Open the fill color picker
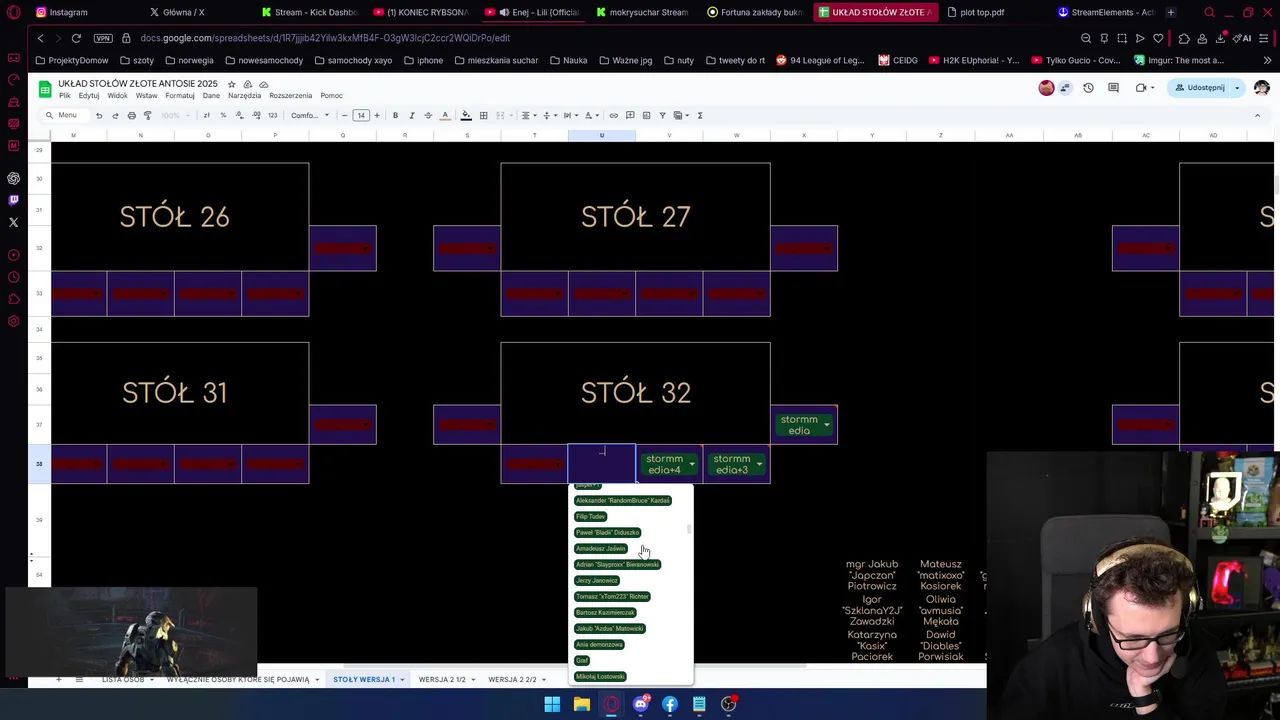 tap(466, 115)
